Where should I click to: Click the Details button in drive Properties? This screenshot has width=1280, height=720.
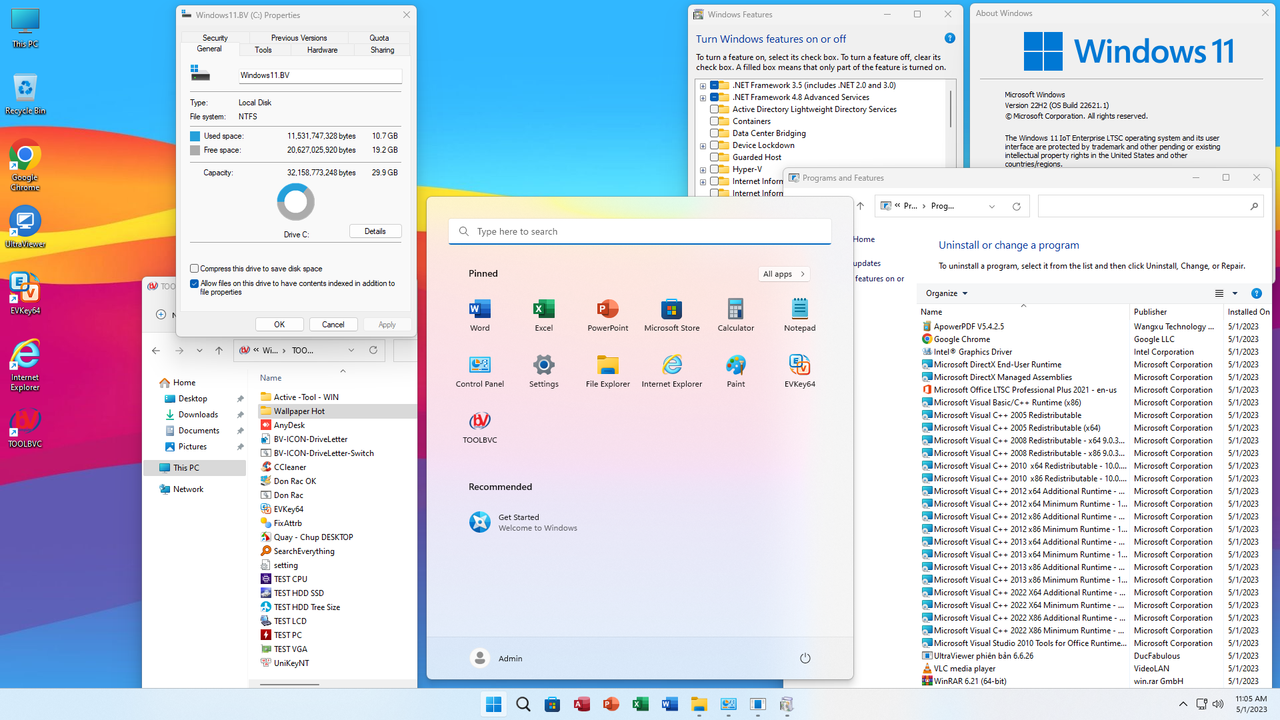tap(375, 231)
